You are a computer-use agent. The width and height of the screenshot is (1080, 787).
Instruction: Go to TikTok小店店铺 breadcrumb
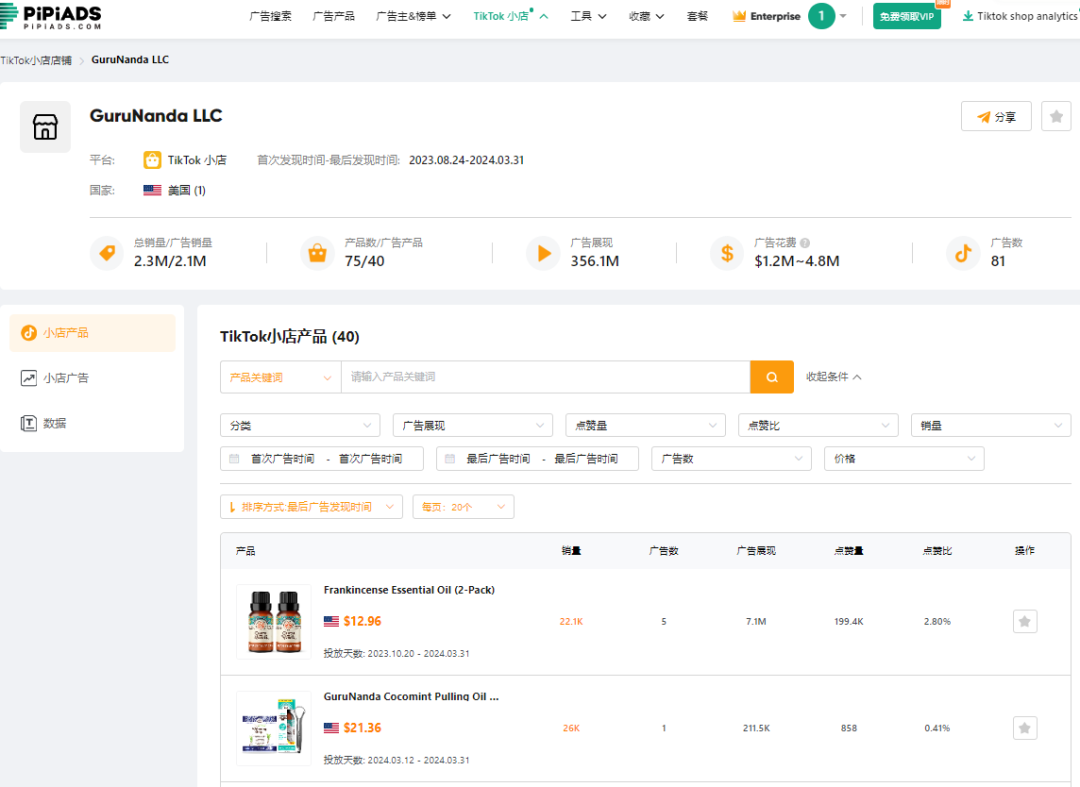(36, 60)
